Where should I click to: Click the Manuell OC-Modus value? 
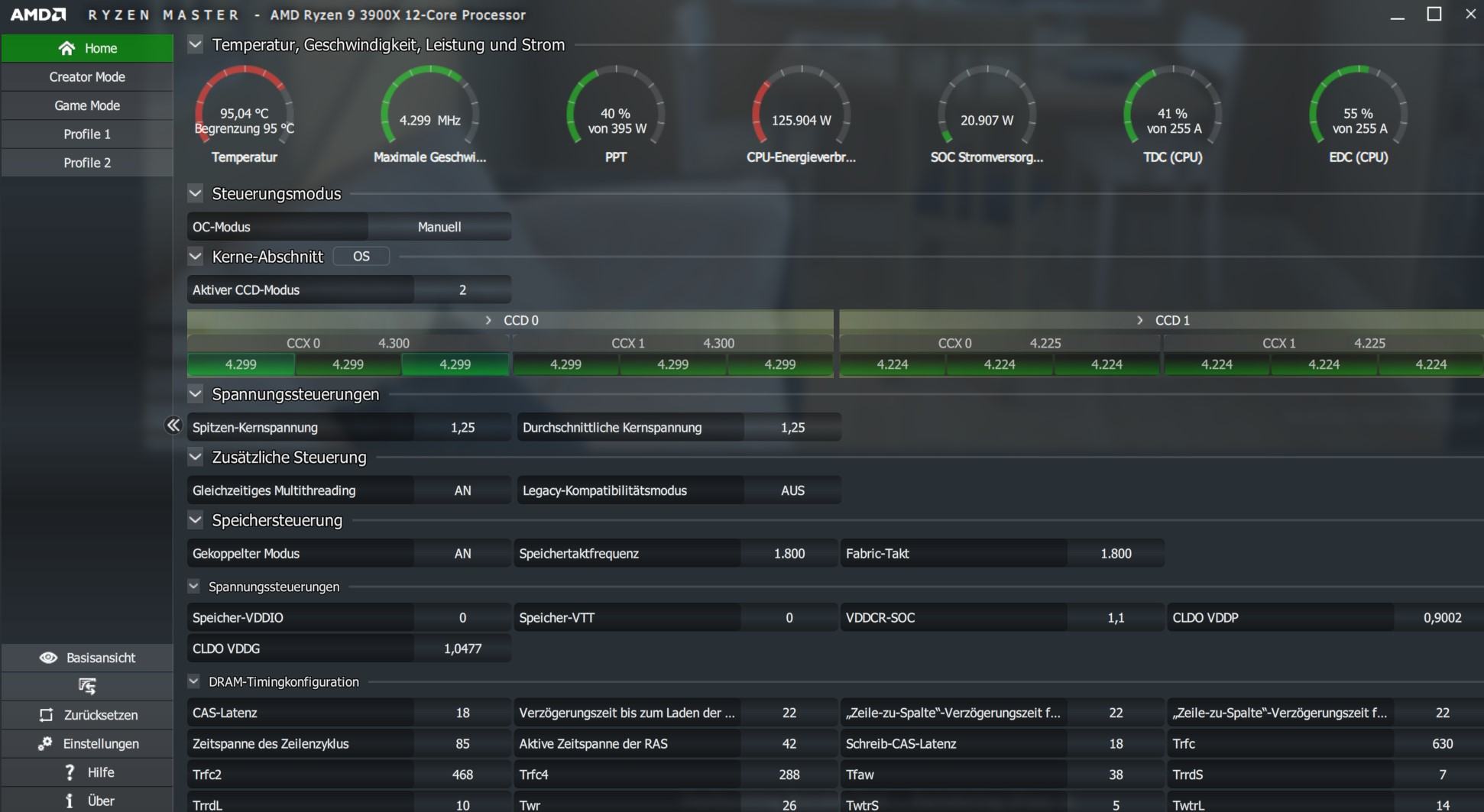pyautogui.click(x=439, y=227)
